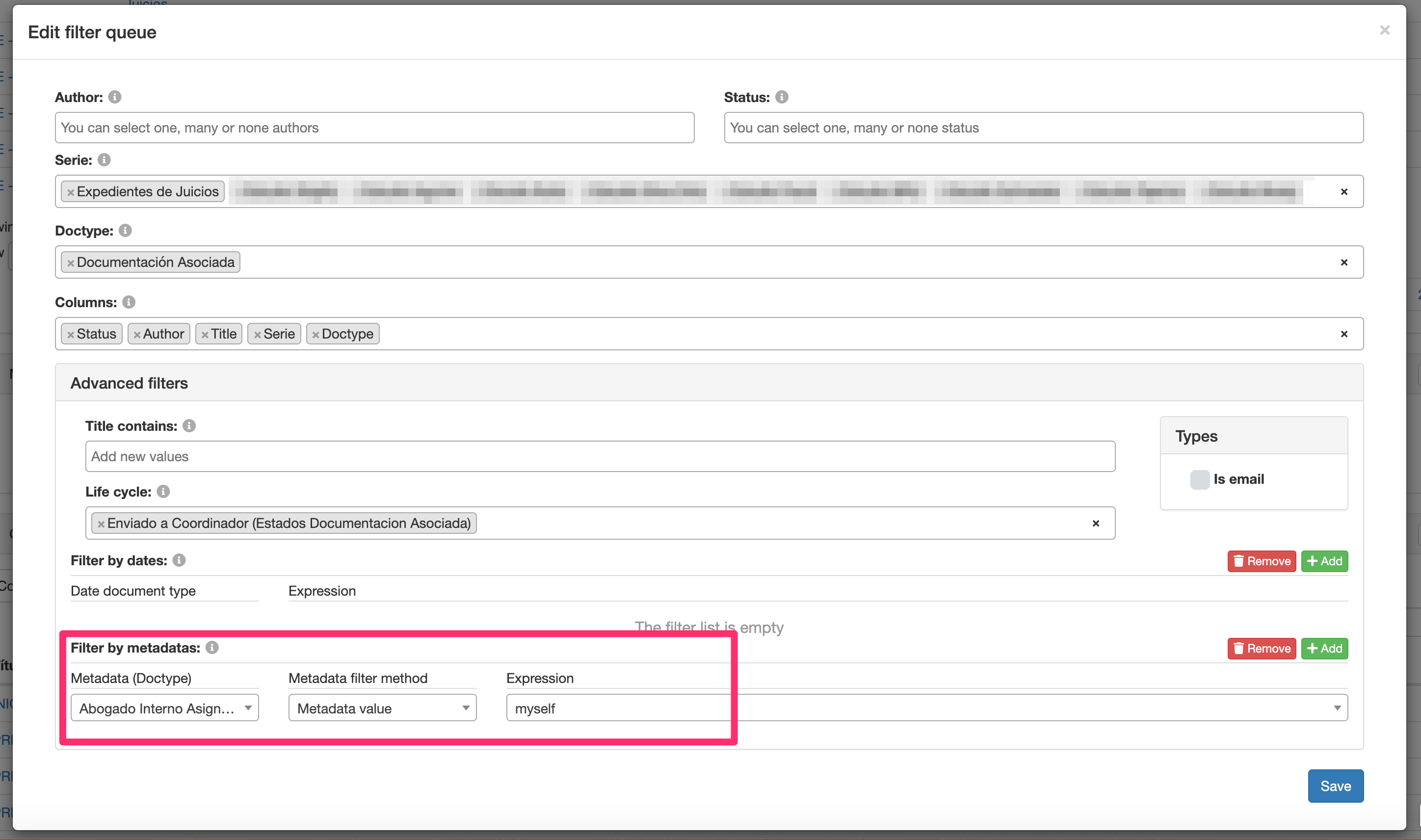Open the Metadata filter method dropdown
This screenshot has height=840, width=1421.
(382, 708)
